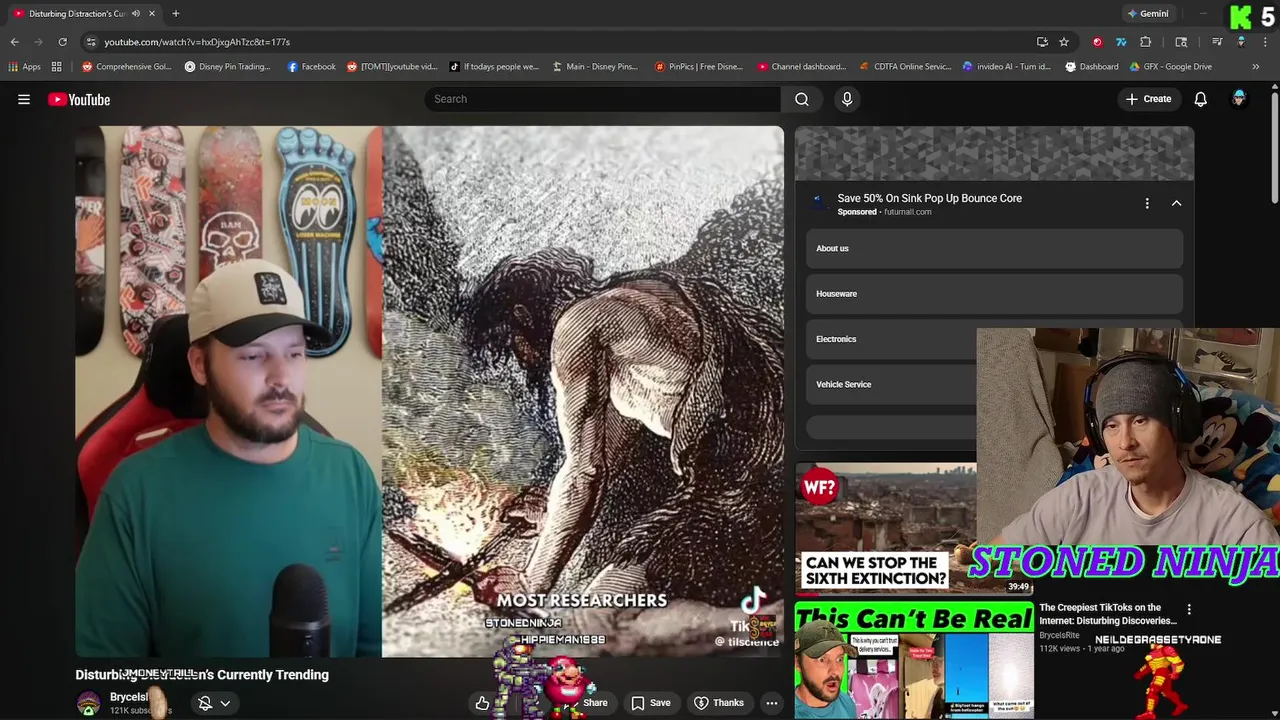Open options for Creepiest TikToks video
This screenshot has height=720, width=1280.
(1189, 609)
